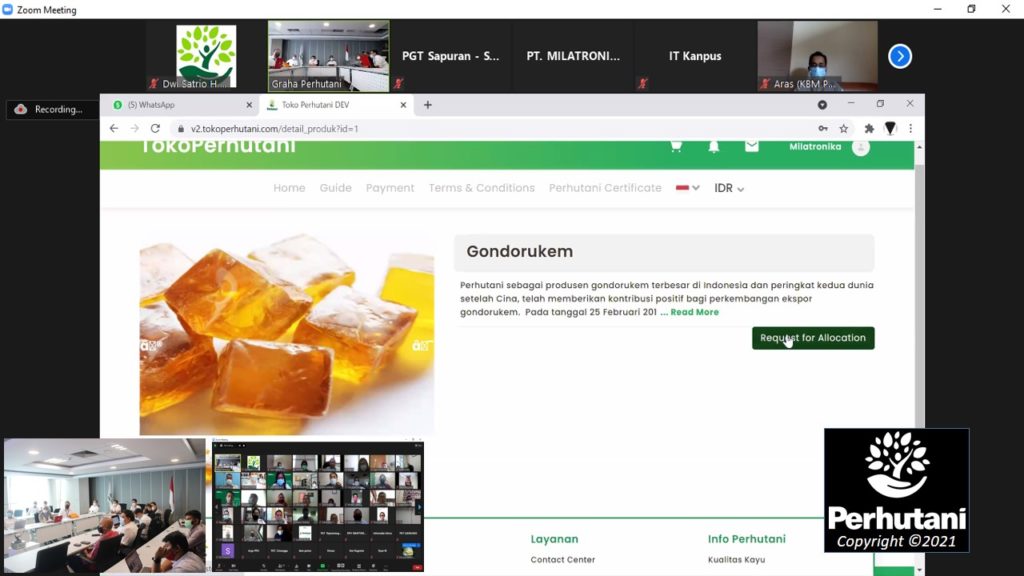Open the shopping cart icon in TokoPerhutani header
Screen dimensions: 1024x576
coord(676,146)
